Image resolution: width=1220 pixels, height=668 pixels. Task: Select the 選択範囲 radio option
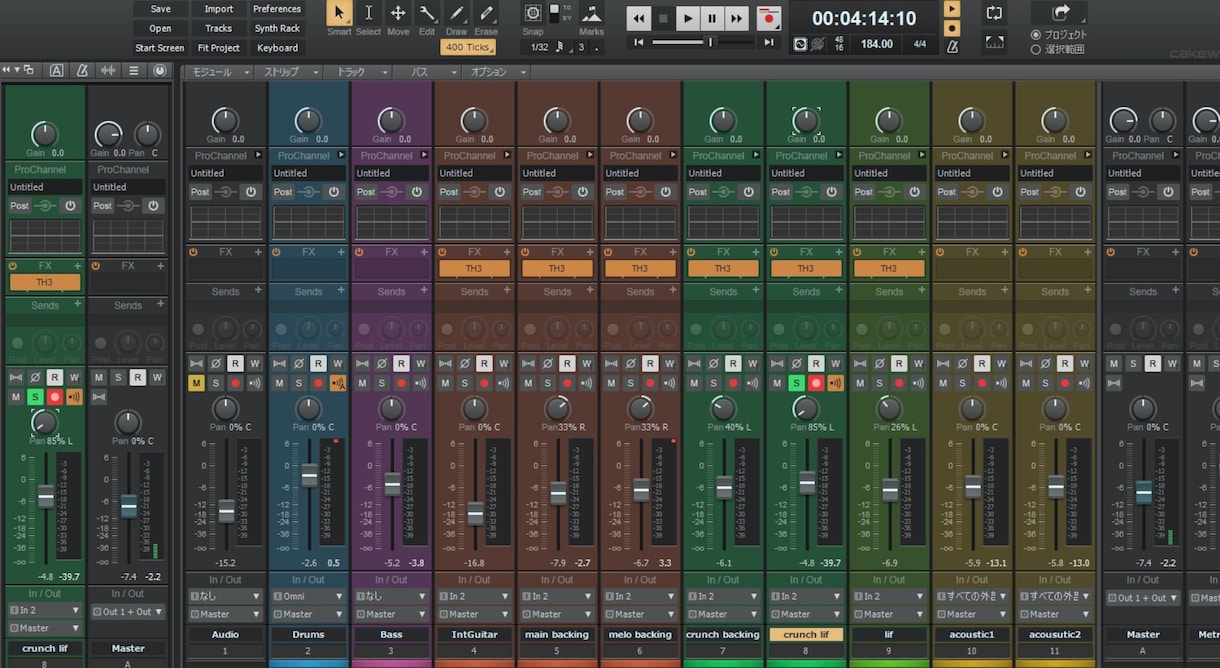point(1035,49)
